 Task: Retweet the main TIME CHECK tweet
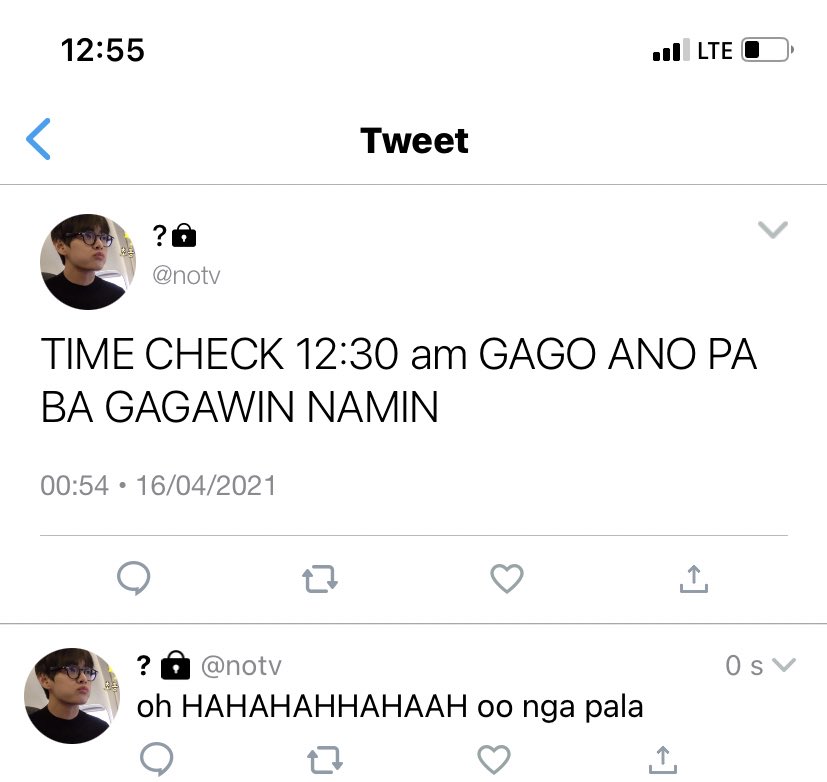tap(320, 579)
